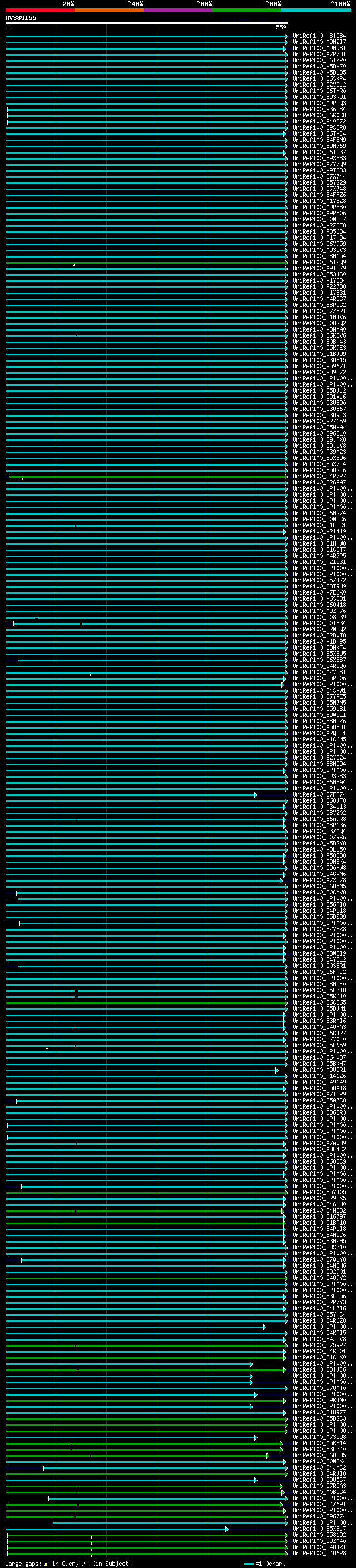Select the label UniRef100_B7FF74

pos(319,795)
